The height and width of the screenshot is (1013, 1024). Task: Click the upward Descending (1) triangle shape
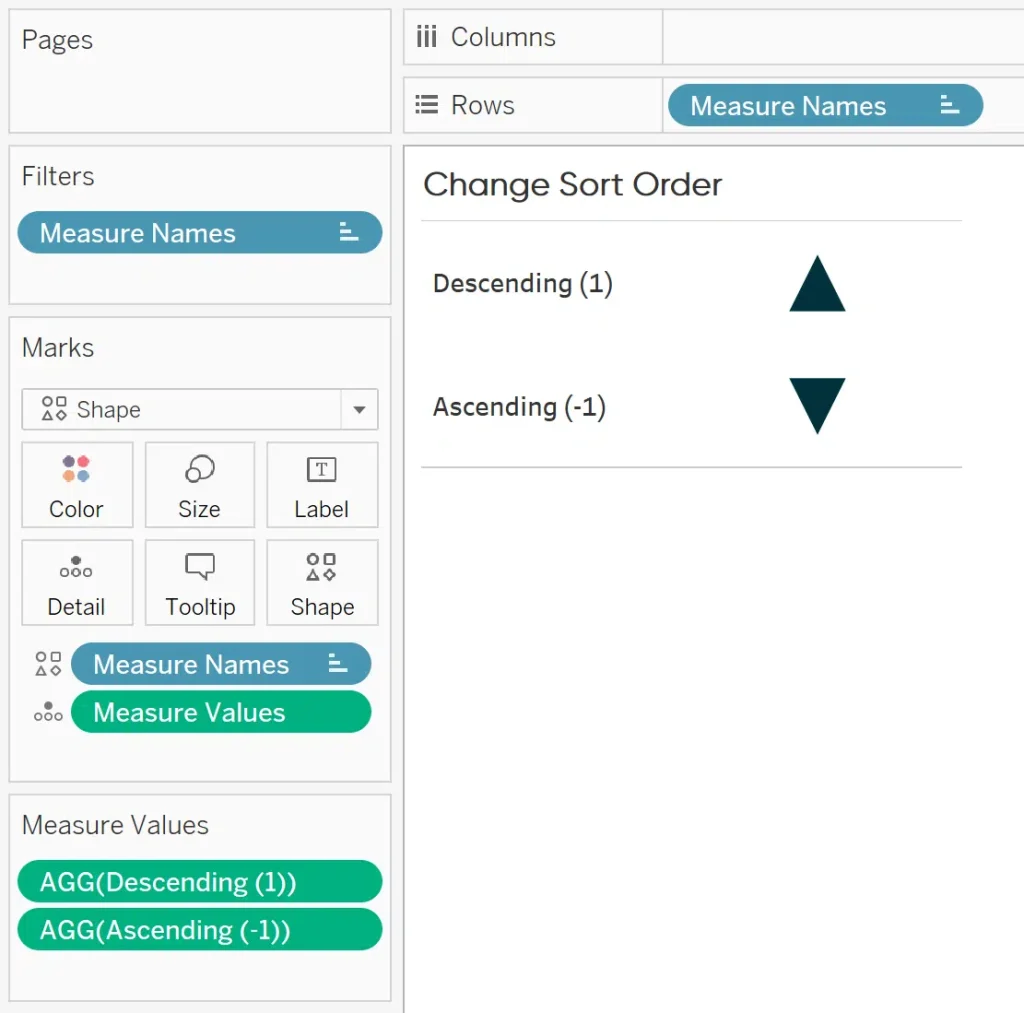pos(817,283)
